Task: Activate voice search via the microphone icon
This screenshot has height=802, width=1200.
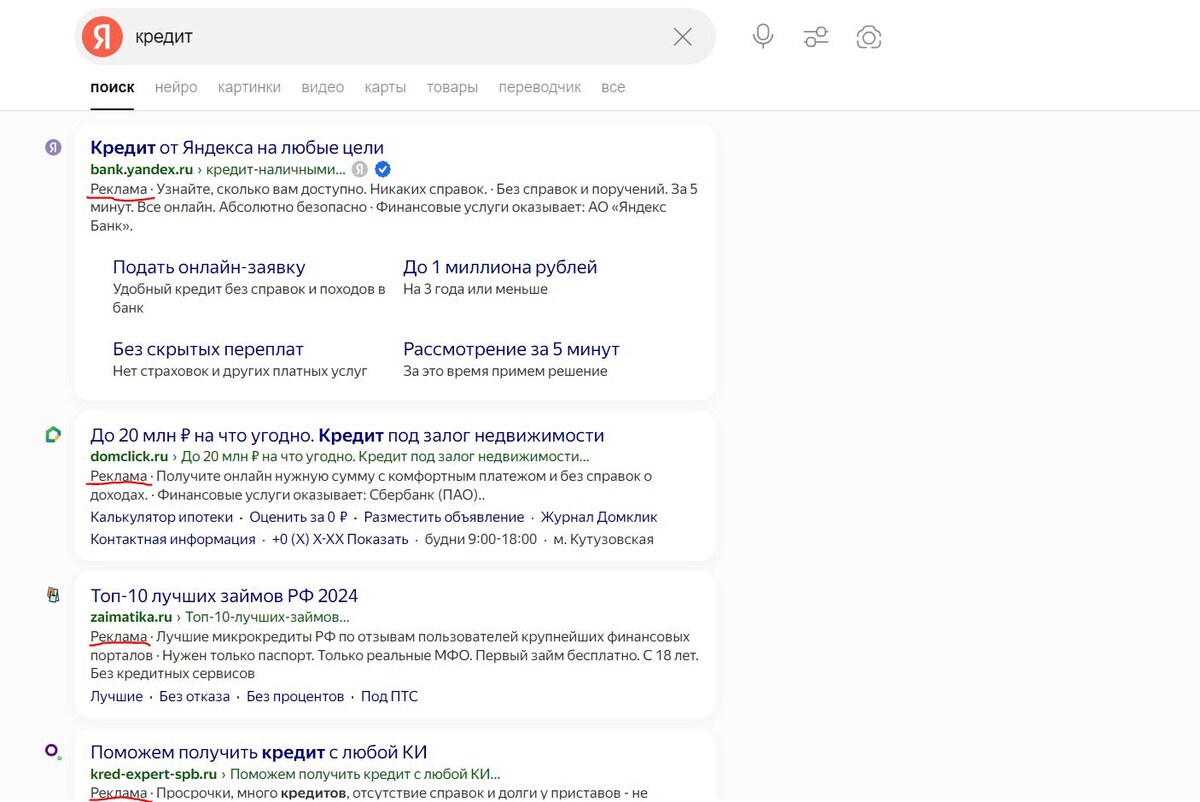Action: [762, 35]
